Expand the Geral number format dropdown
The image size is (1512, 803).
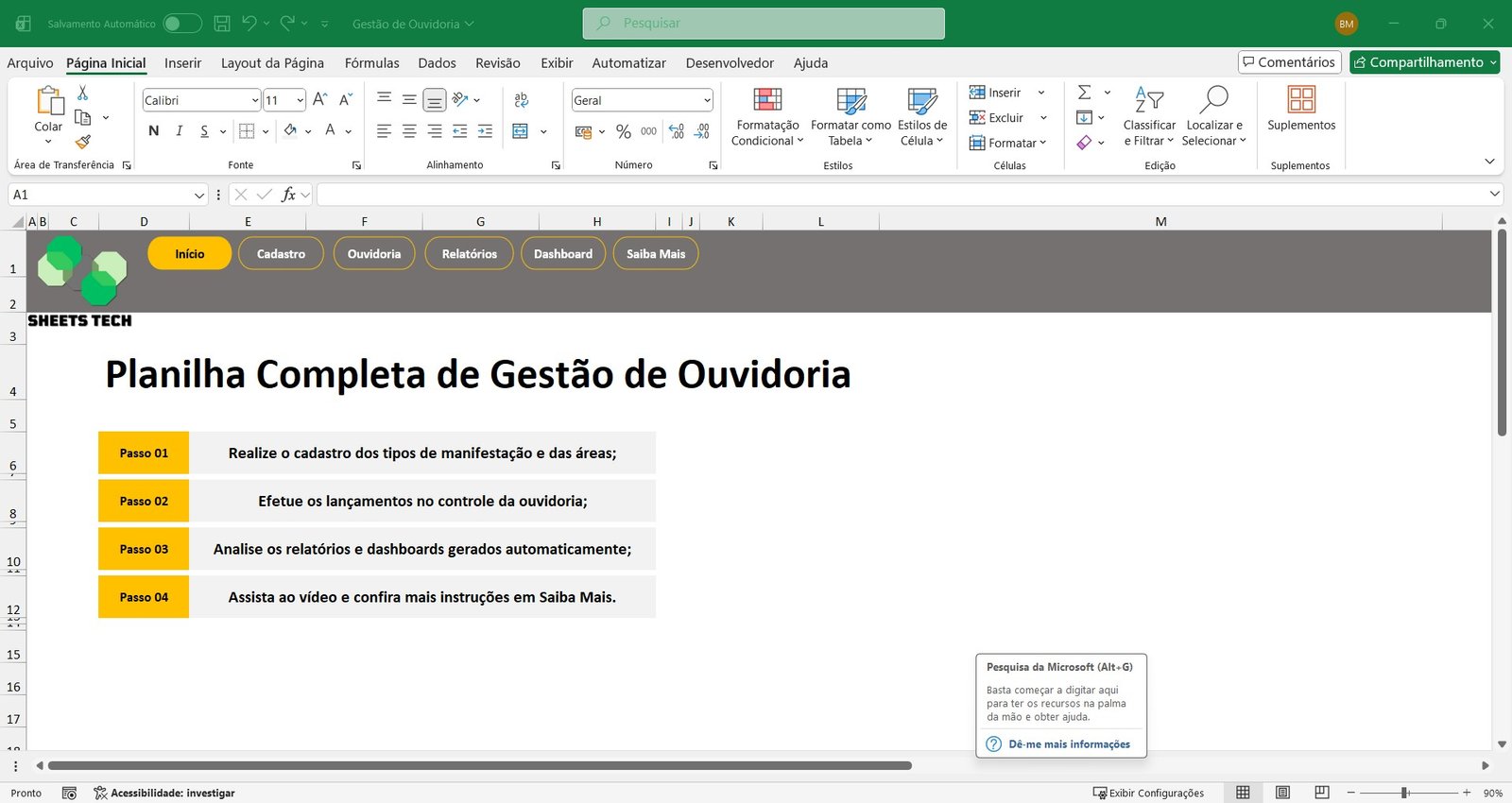(706, 100)
